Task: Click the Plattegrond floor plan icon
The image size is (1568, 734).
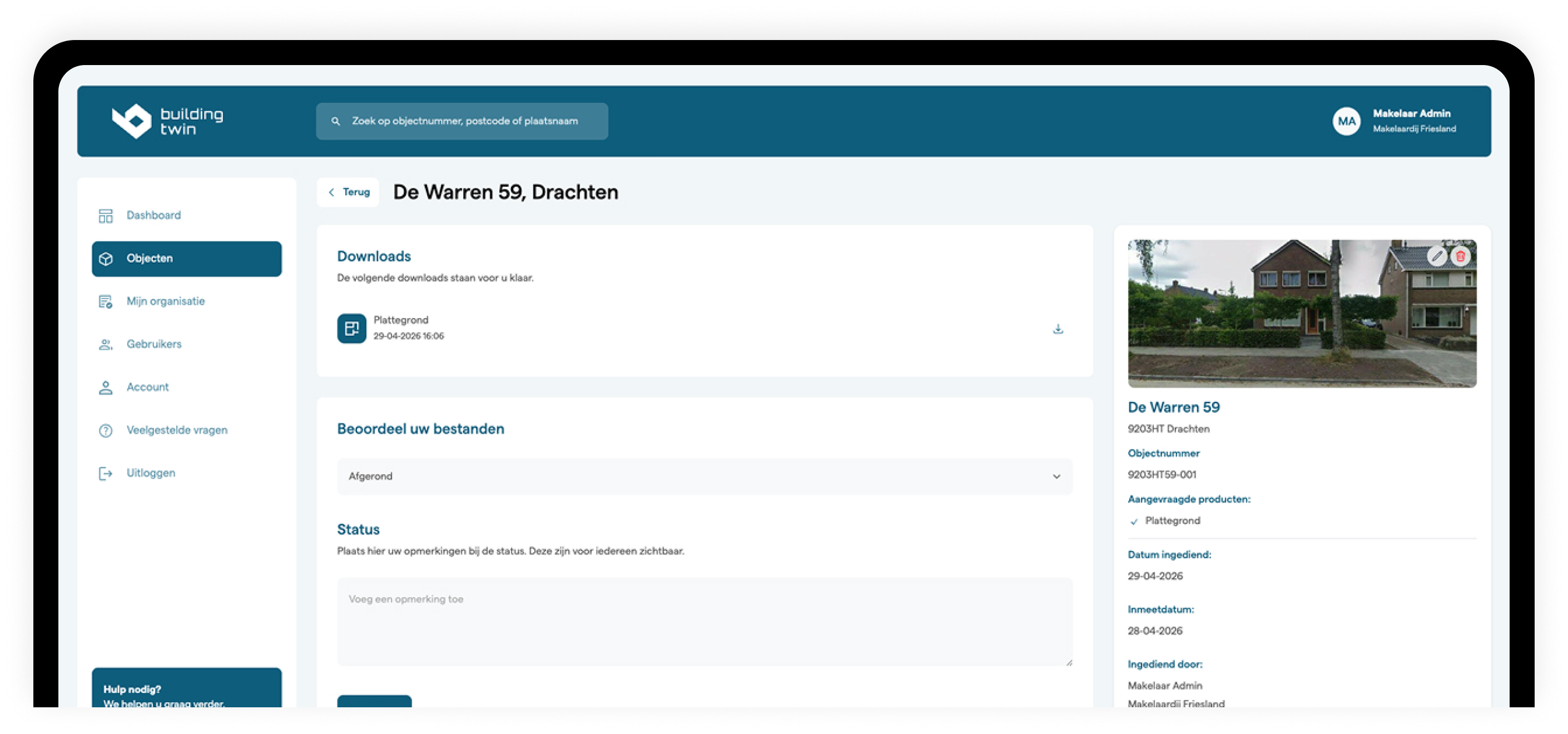Action: [x=351, y=329]
